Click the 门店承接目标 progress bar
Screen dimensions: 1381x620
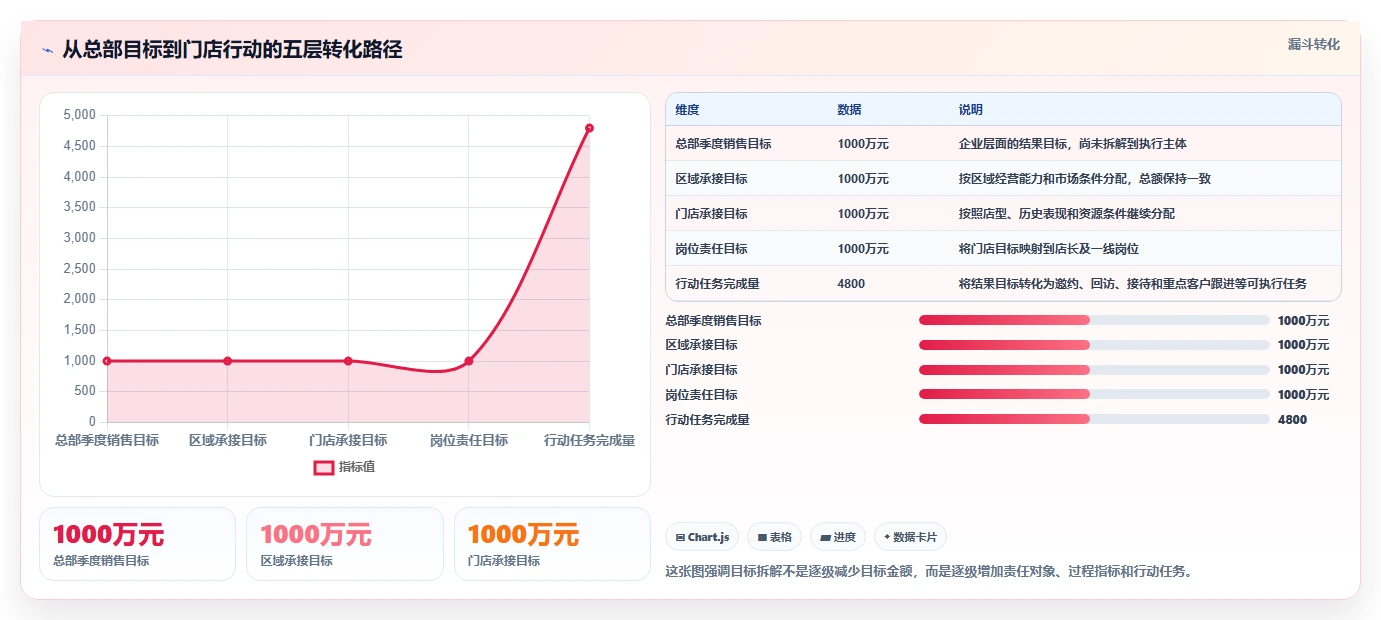(x=1094, y=370)
